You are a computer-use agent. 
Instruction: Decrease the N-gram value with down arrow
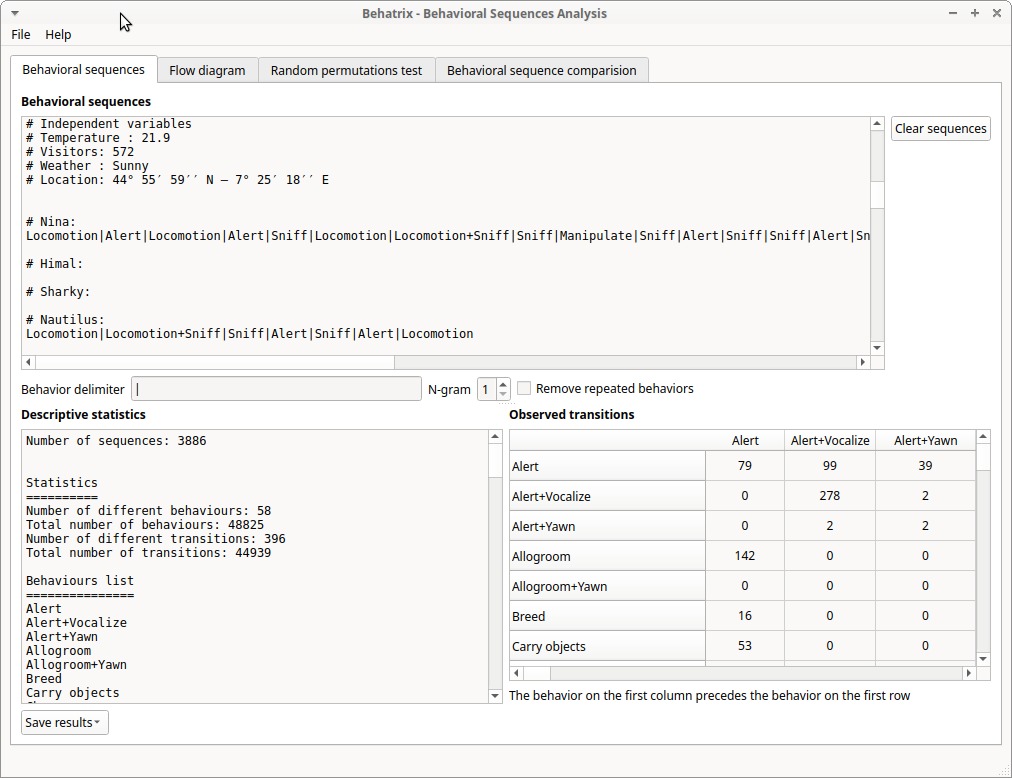point(503,394)
